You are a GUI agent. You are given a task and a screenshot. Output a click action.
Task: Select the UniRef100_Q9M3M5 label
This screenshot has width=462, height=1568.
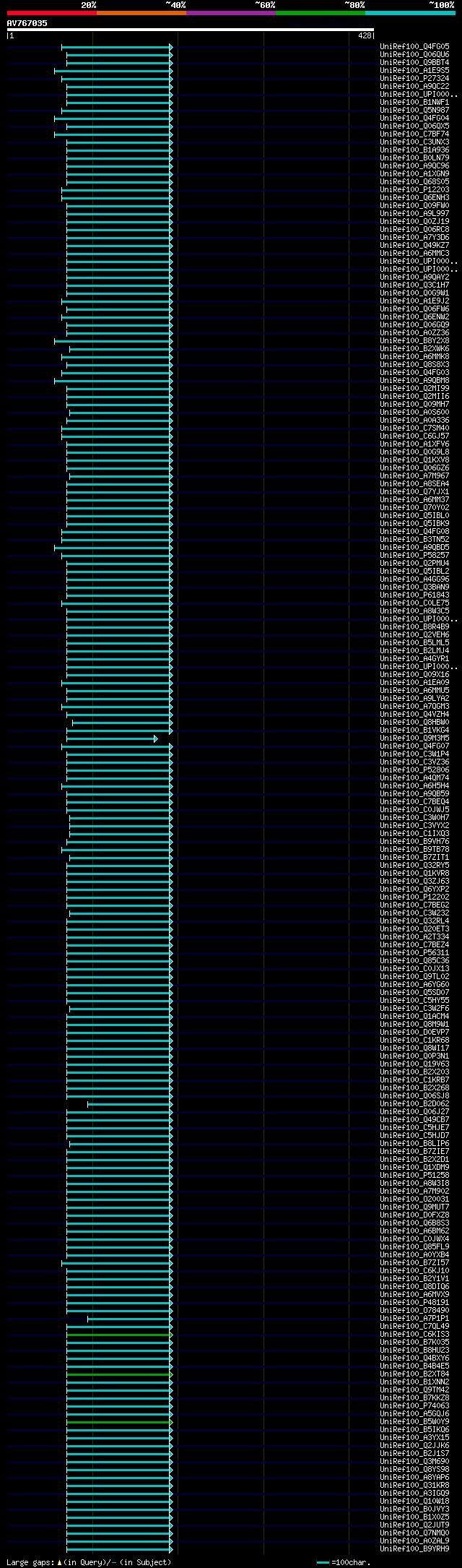pos(414,738)
